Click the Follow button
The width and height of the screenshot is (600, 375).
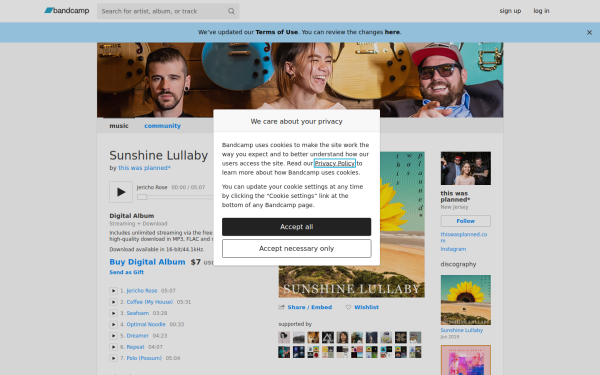pyautogui.click(x=466, y=221)
